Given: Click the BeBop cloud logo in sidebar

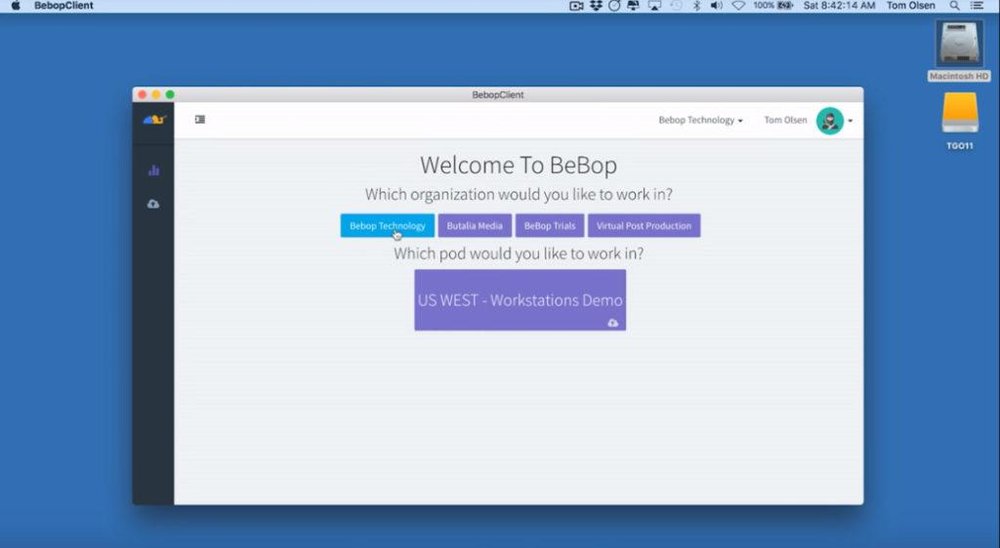Looking at the screenshot, I should [154, 119].
